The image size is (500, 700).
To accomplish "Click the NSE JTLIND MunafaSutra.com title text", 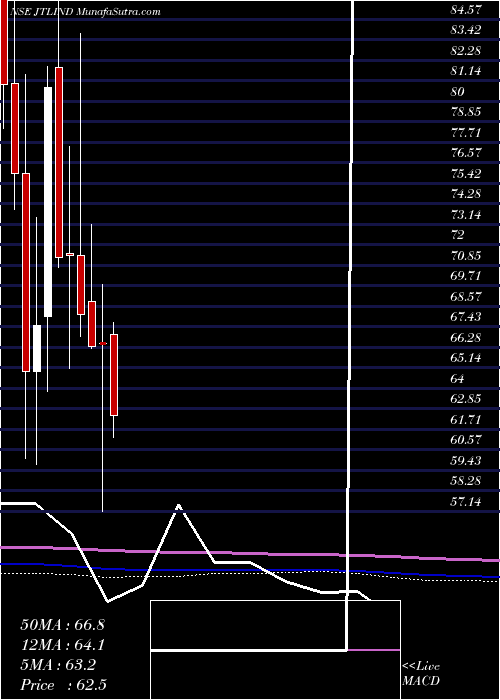I will [85, 12].
